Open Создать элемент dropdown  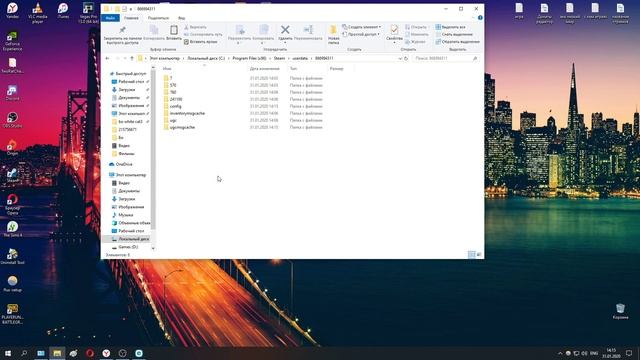(x=362, y=27)
